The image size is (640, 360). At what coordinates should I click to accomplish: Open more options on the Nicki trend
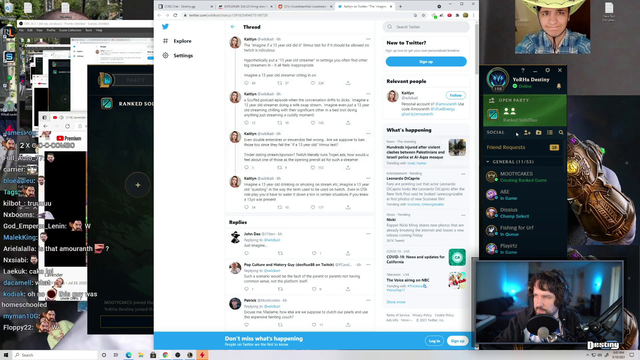pos(463,215)
